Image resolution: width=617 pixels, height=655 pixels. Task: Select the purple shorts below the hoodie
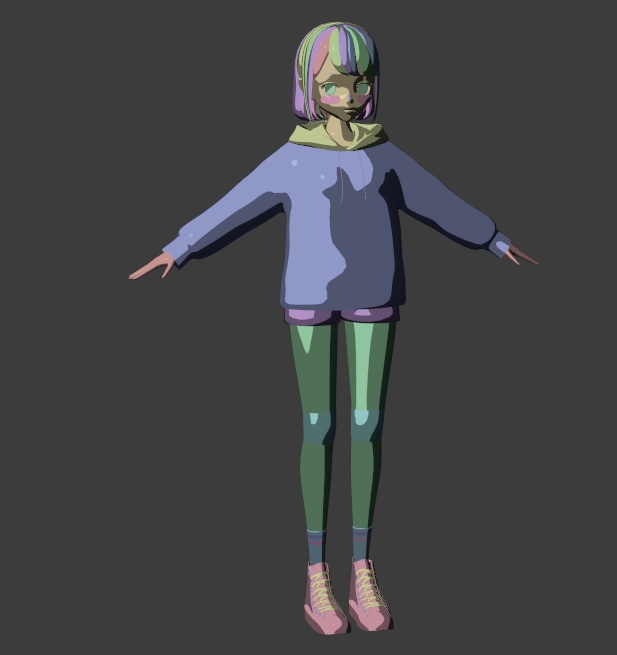341,315
